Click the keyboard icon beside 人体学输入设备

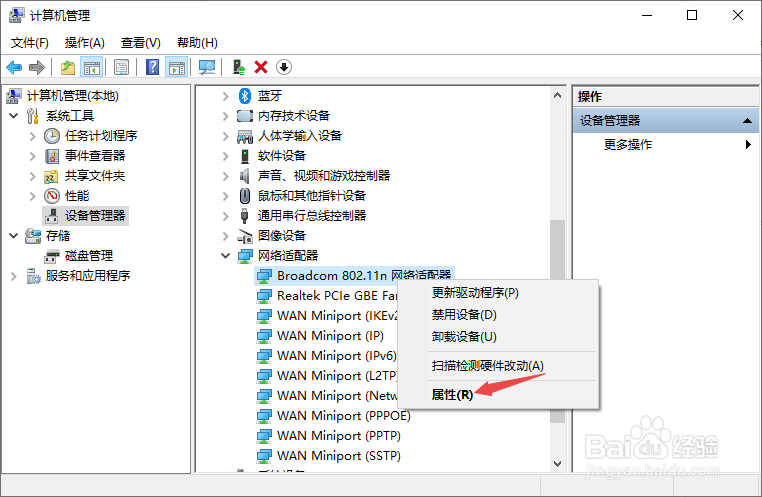click(x=245, y=137)
